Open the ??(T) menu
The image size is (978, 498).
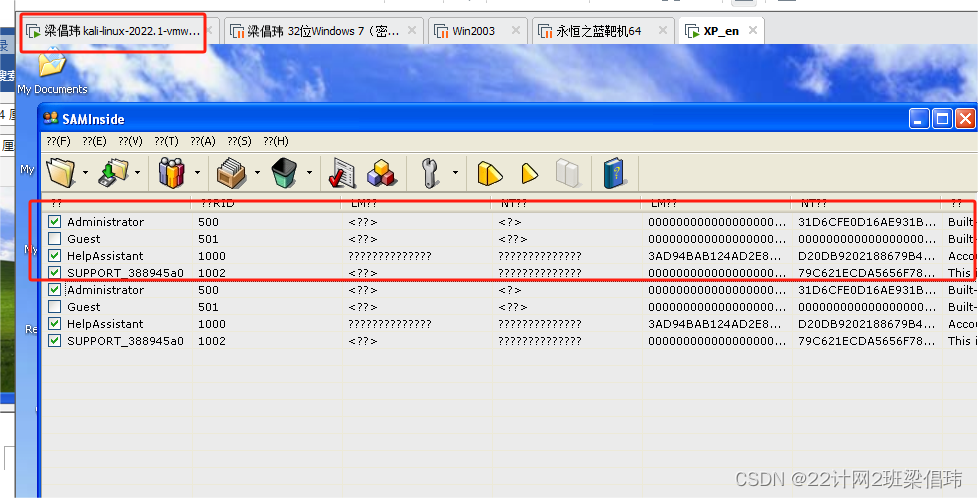pyautogui.click(x=167, y=141)
